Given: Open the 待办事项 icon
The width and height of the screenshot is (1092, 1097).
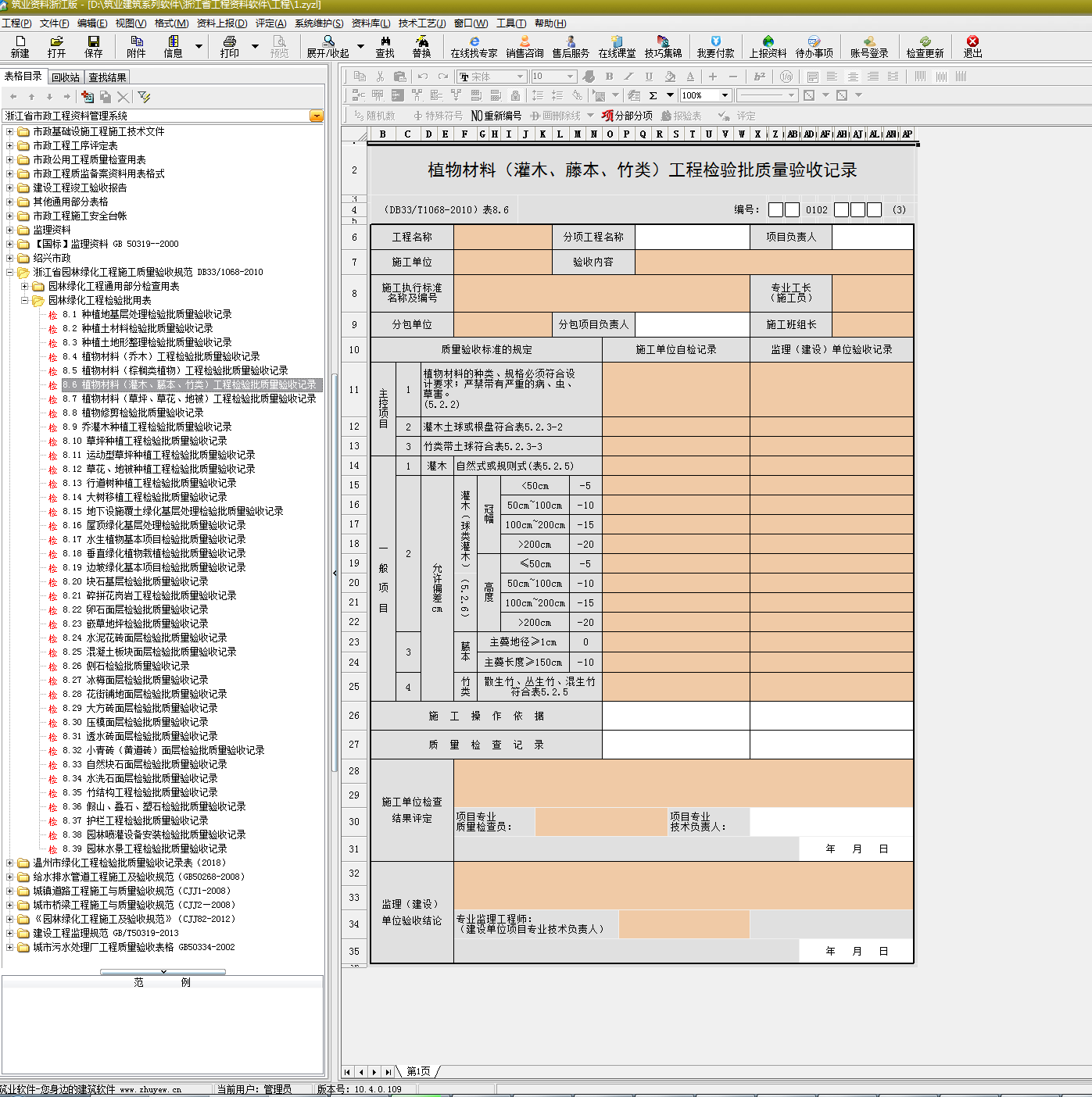Looking at the screenshot, I should pos(815,46).
